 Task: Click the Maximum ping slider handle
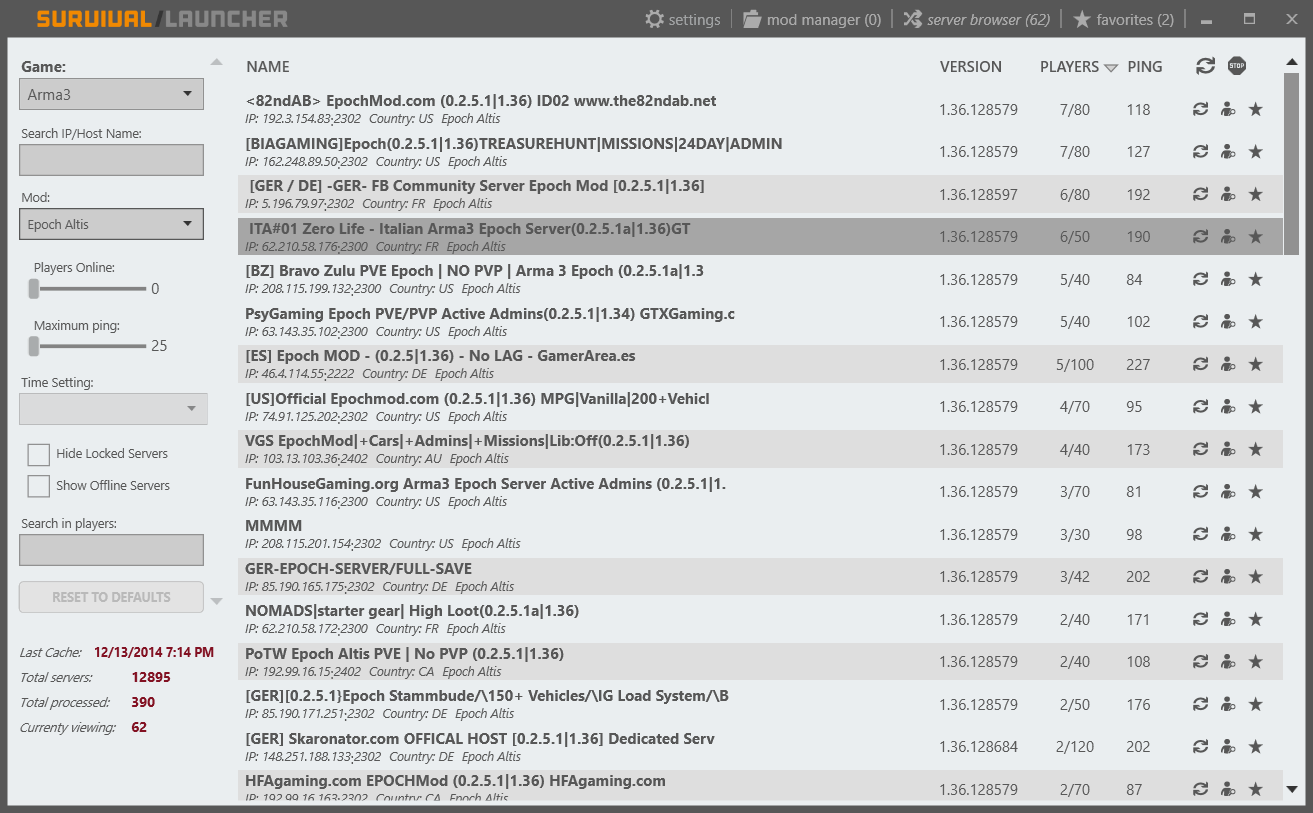click(33, 346)
